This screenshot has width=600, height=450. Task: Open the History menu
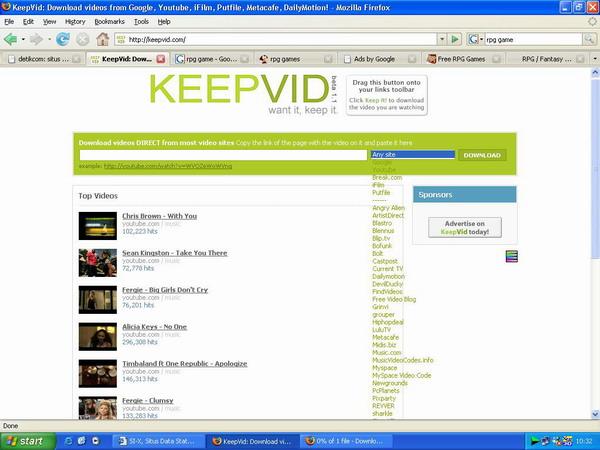pos(75,22)
